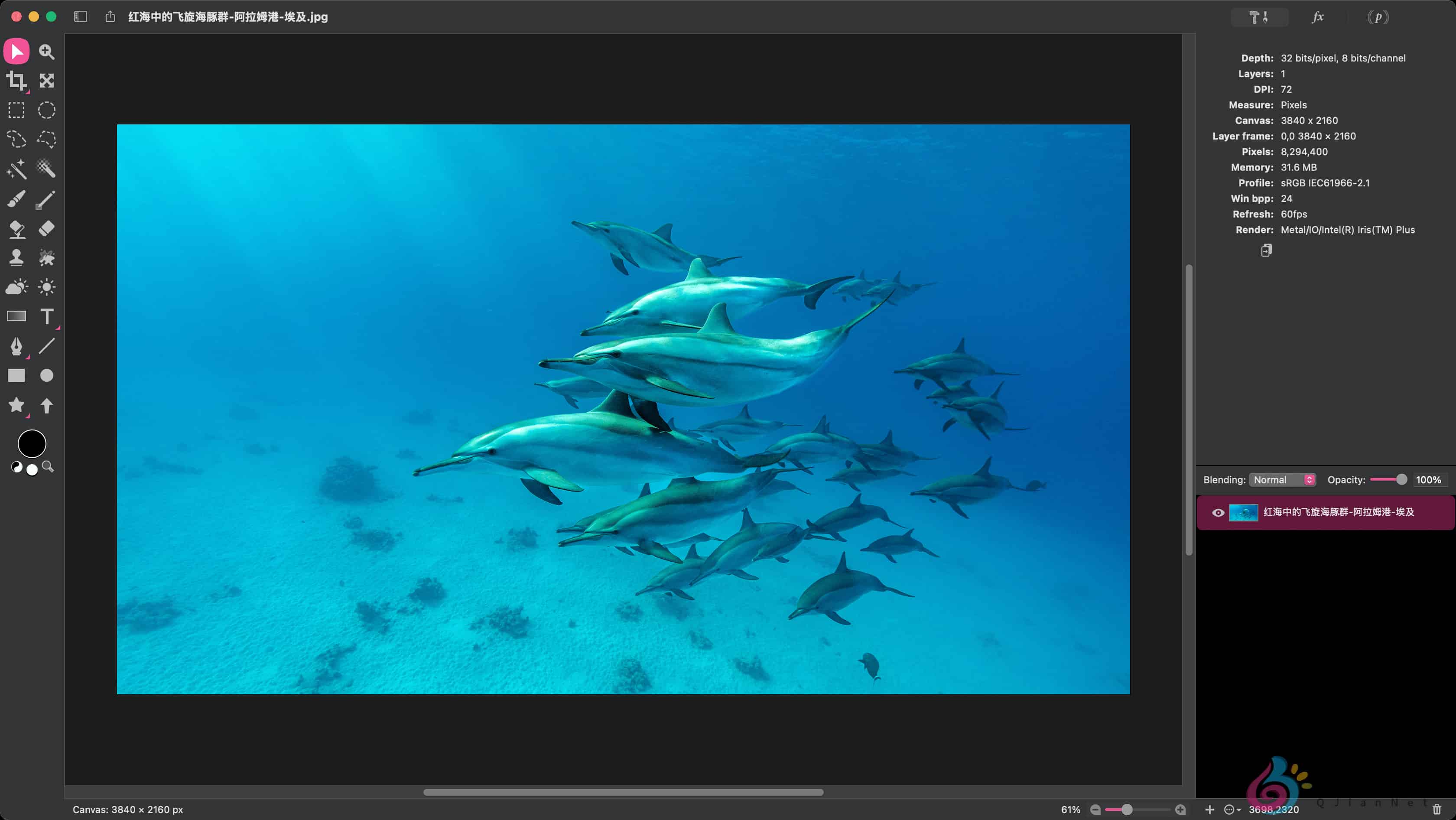Hide the dolphin layer with eye icon

[x=1218, y=513]
